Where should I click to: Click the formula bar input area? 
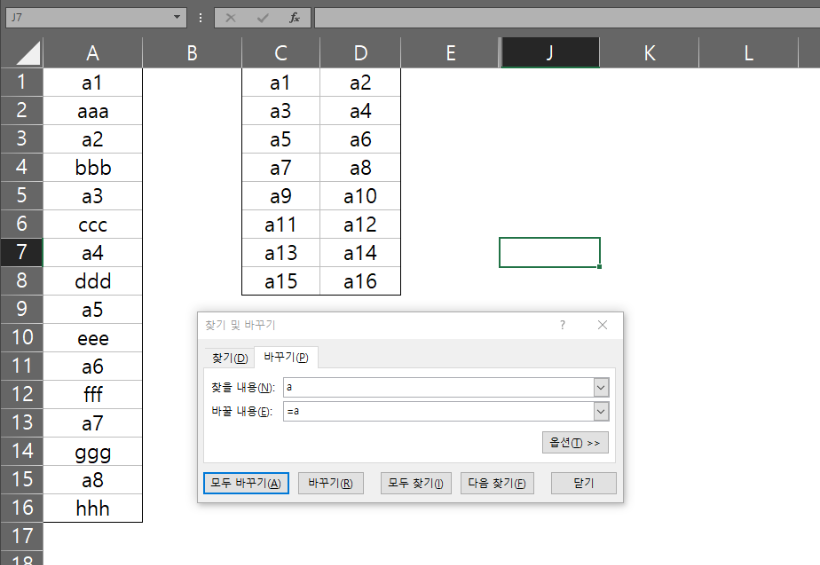pos(567,18)
